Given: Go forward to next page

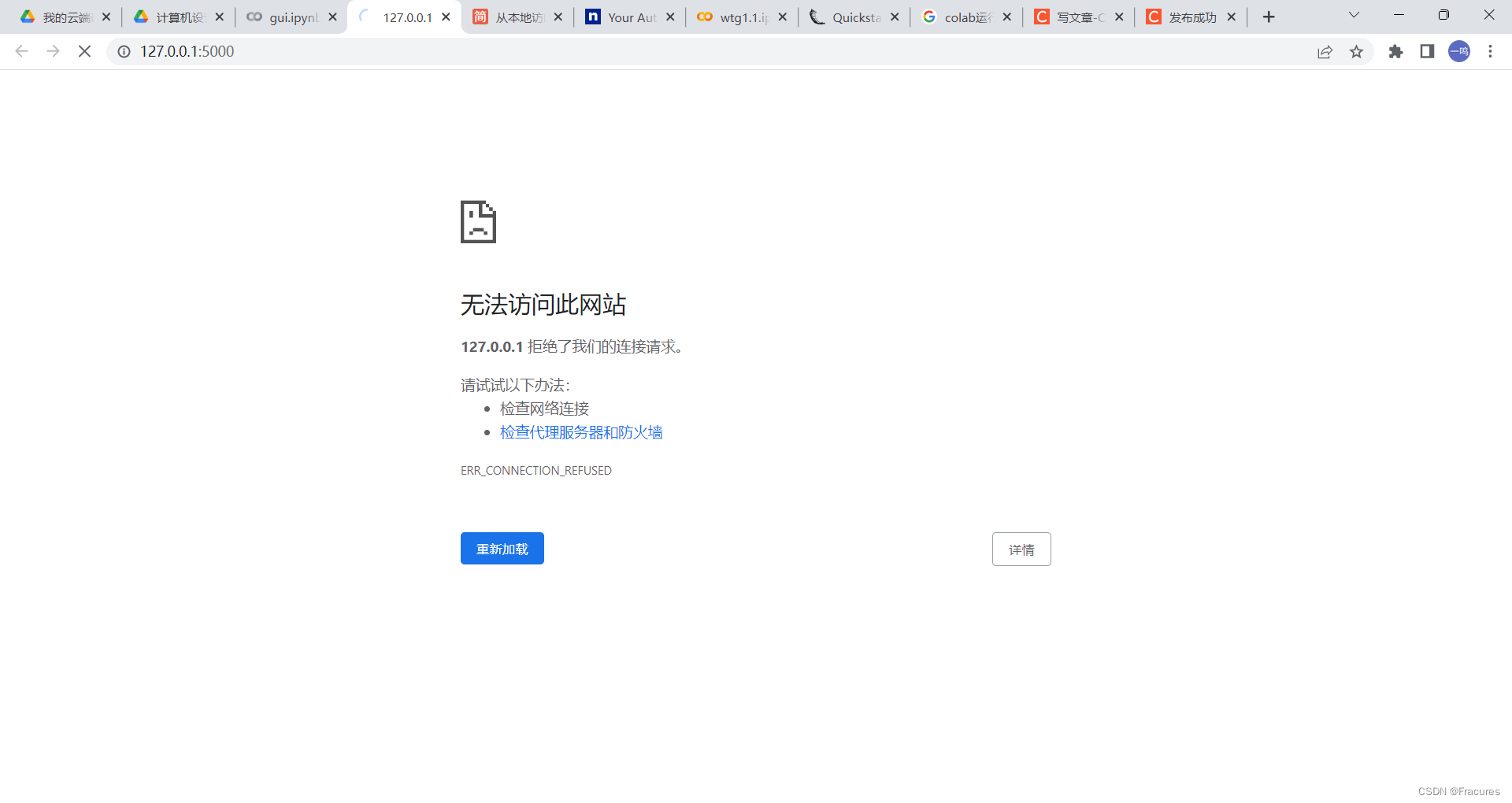Looking at the screenshot, I should pyautogui.click(x=54, y=51).
